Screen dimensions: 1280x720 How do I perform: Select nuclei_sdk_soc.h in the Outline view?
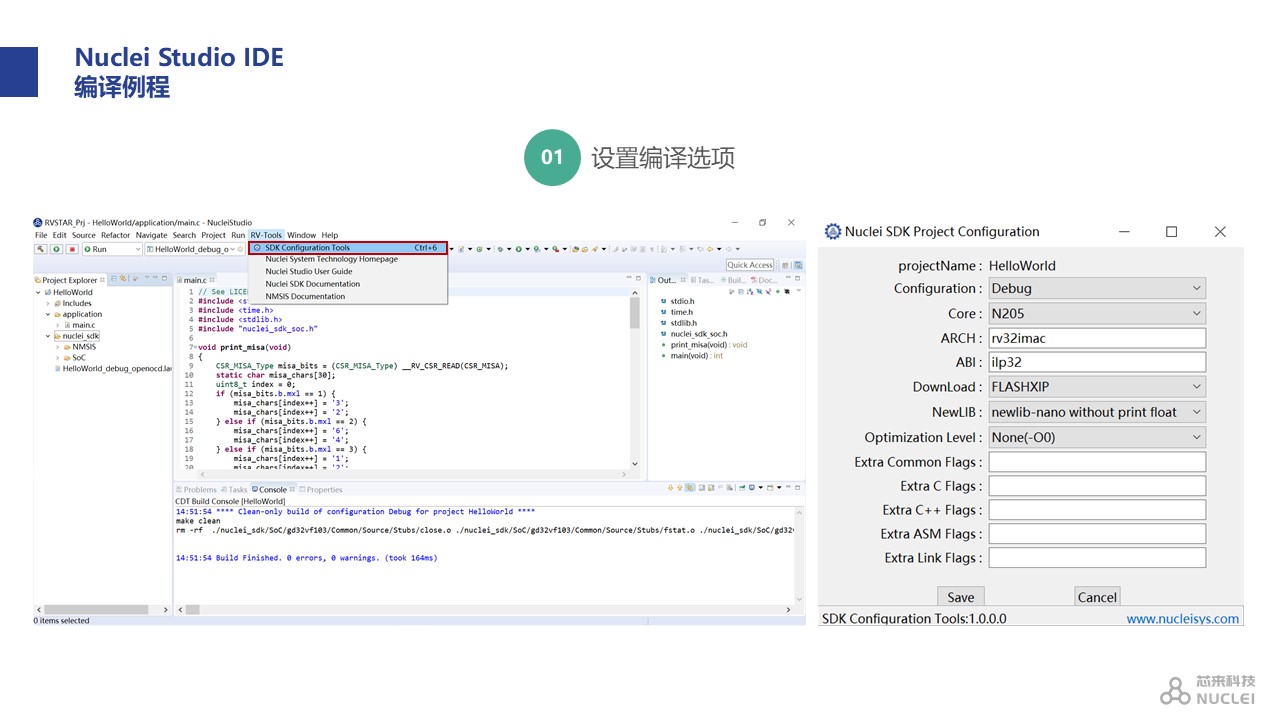[x=699, y=334]
